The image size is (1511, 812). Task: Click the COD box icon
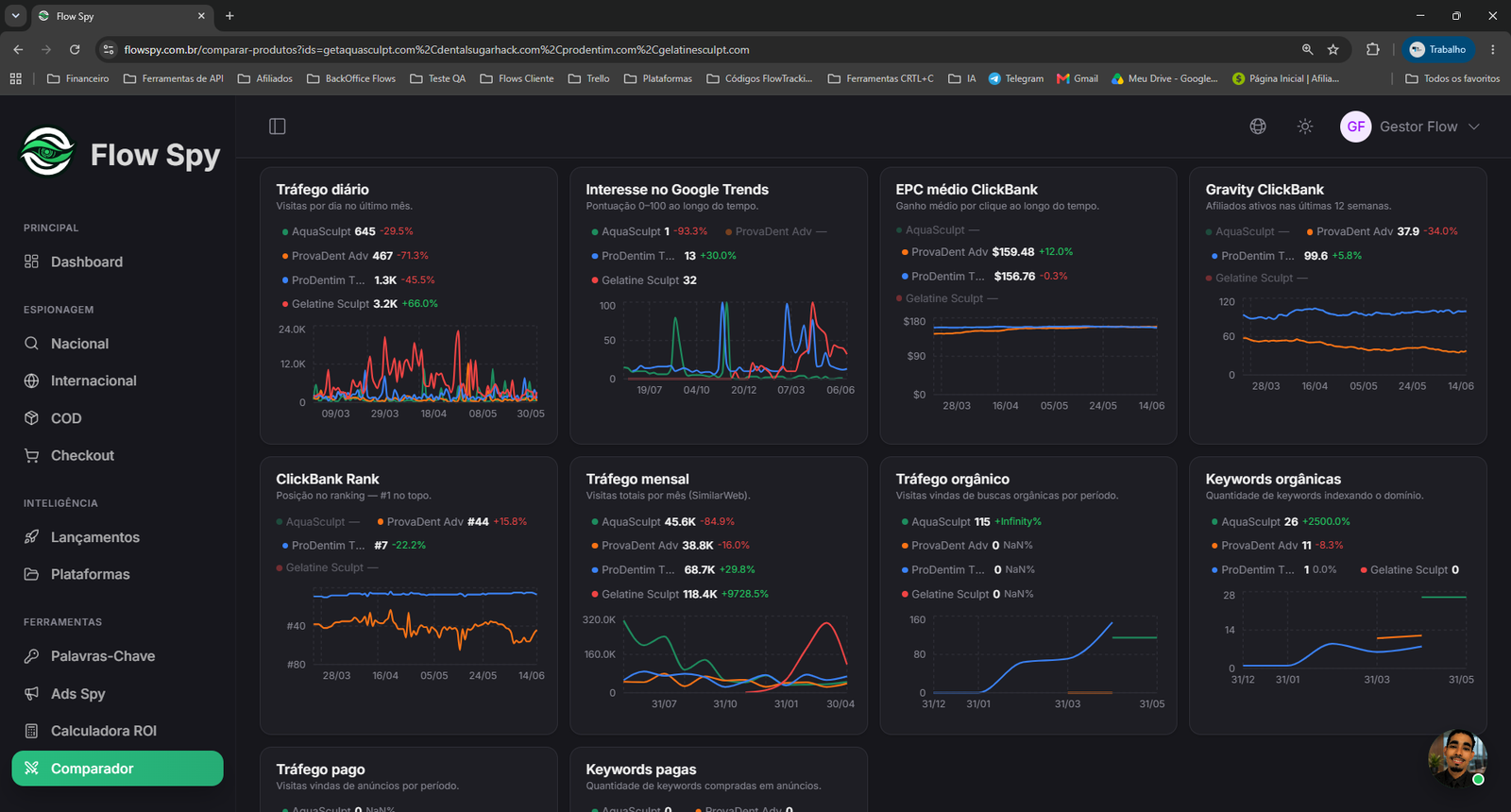tap(31, 418)
